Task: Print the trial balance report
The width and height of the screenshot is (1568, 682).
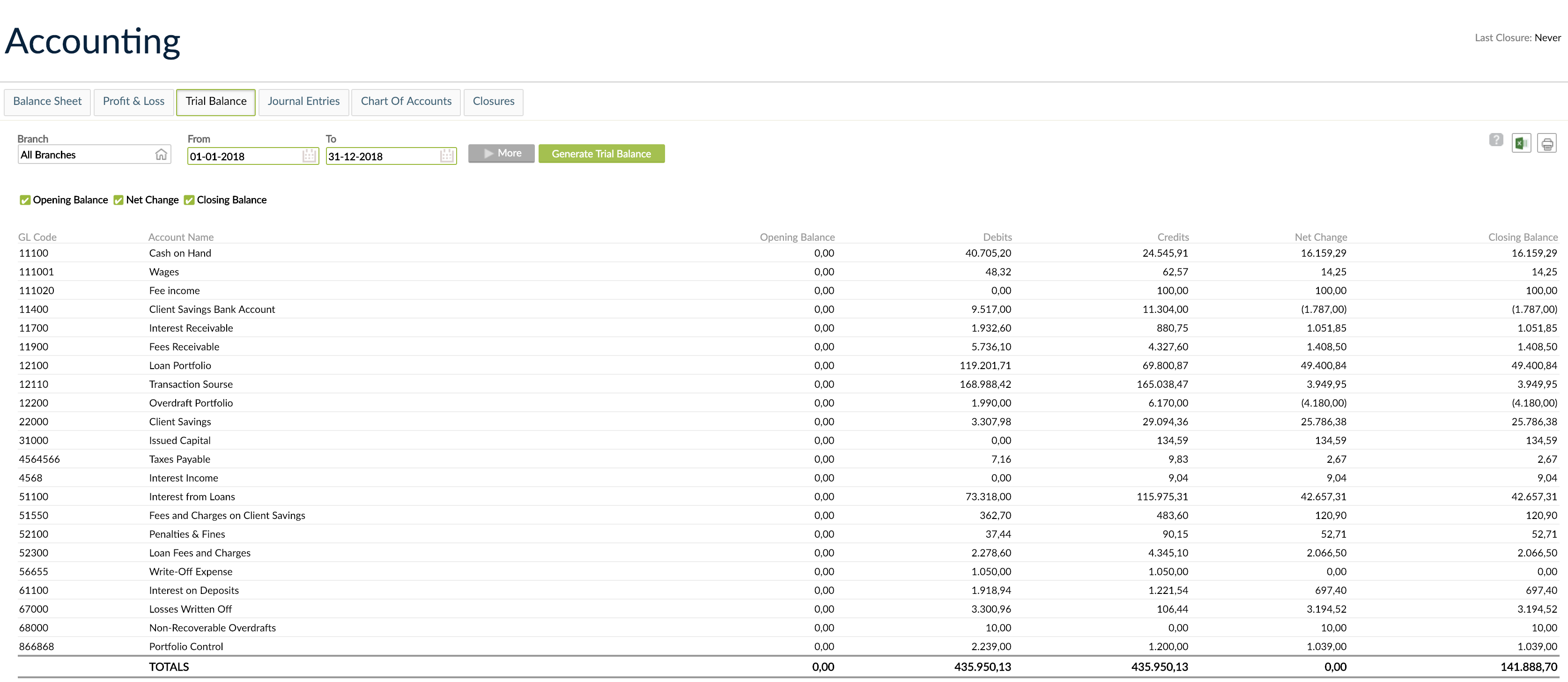Action: click(x=1547, y=142)
